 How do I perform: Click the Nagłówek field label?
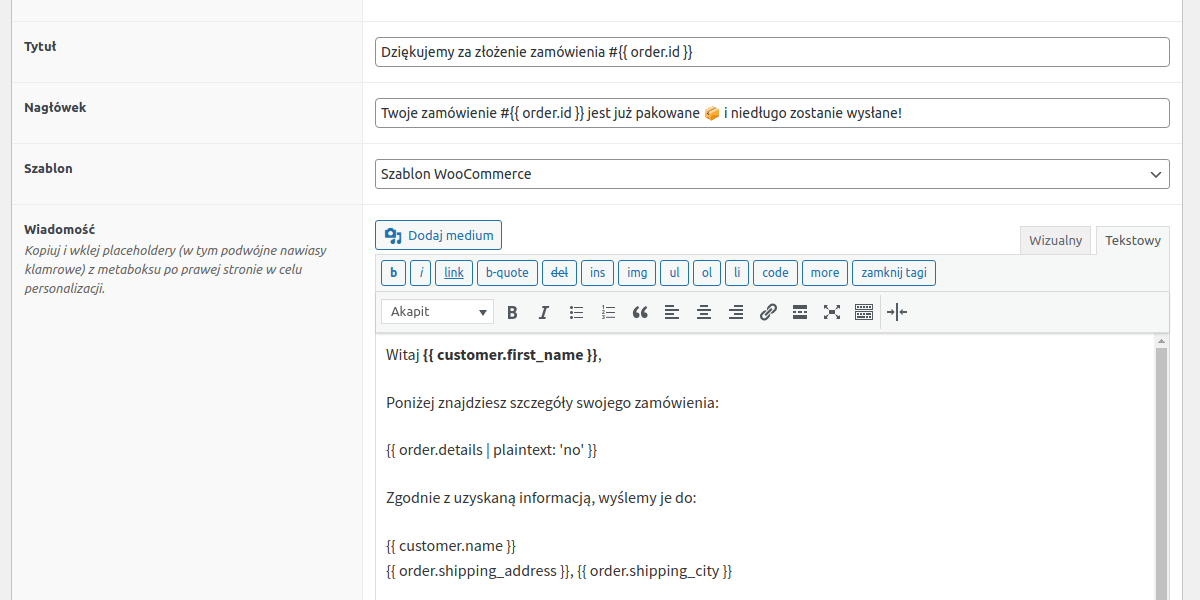pos(55,107)
